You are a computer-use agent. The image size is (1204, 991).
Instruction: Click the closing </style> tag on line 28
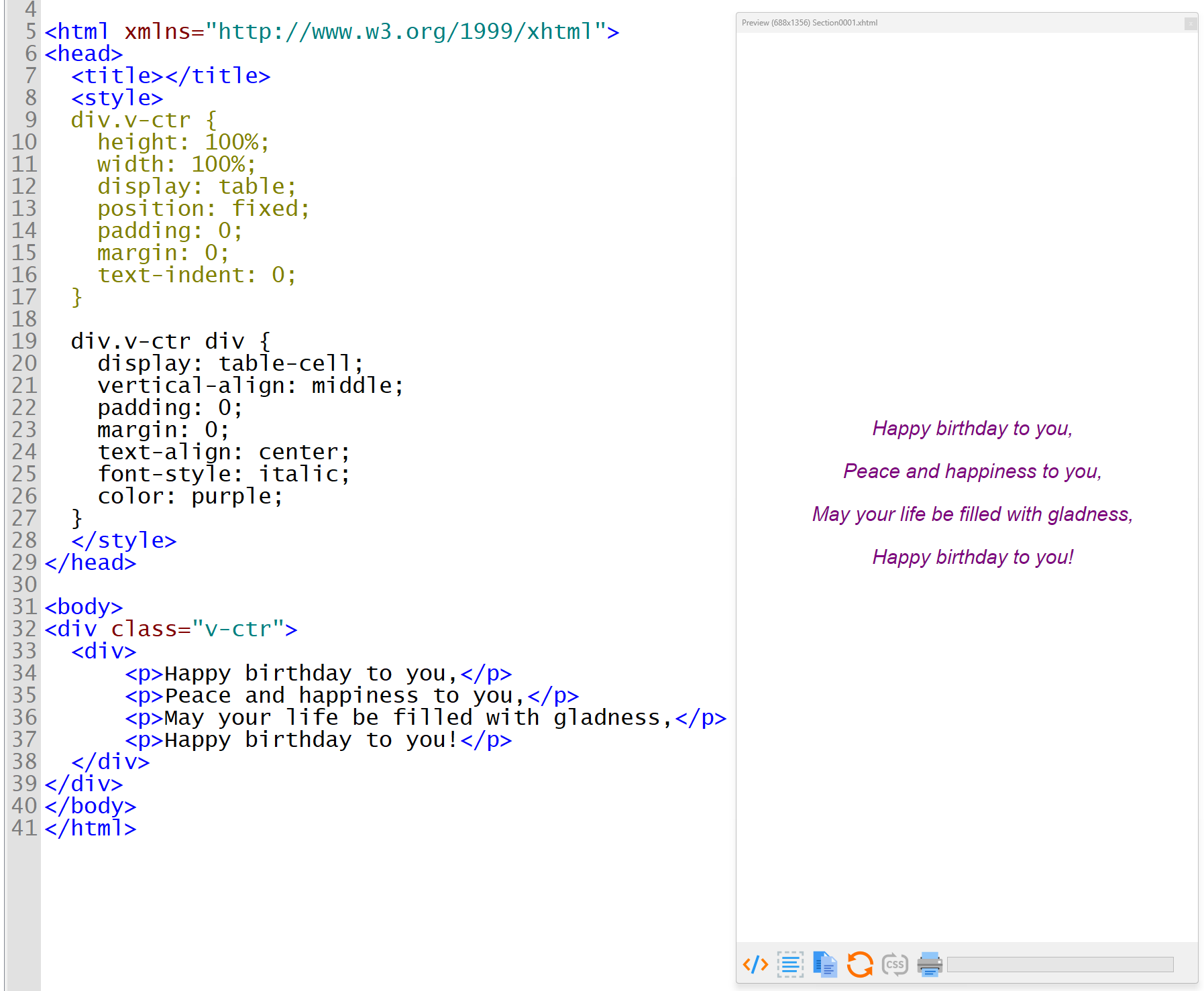124,540
